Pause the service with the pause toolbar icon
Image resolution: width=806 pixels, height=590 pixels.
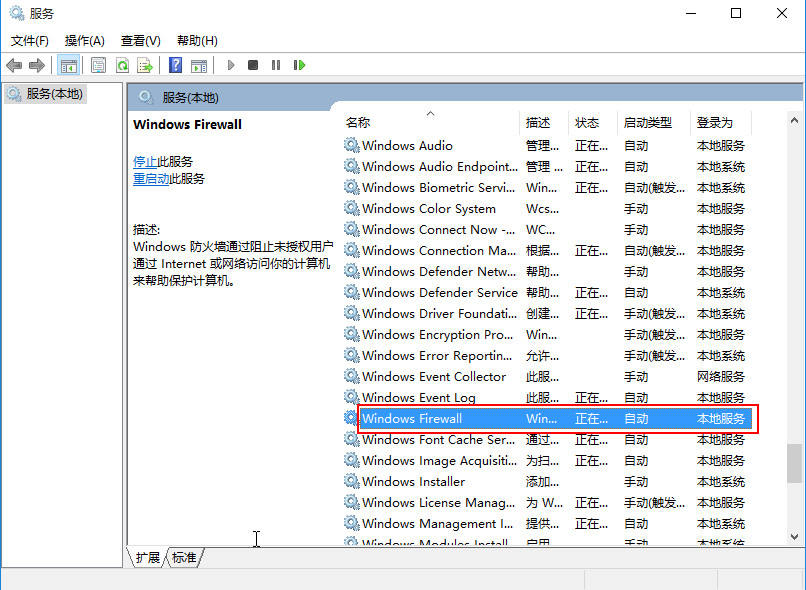point(276,64)
